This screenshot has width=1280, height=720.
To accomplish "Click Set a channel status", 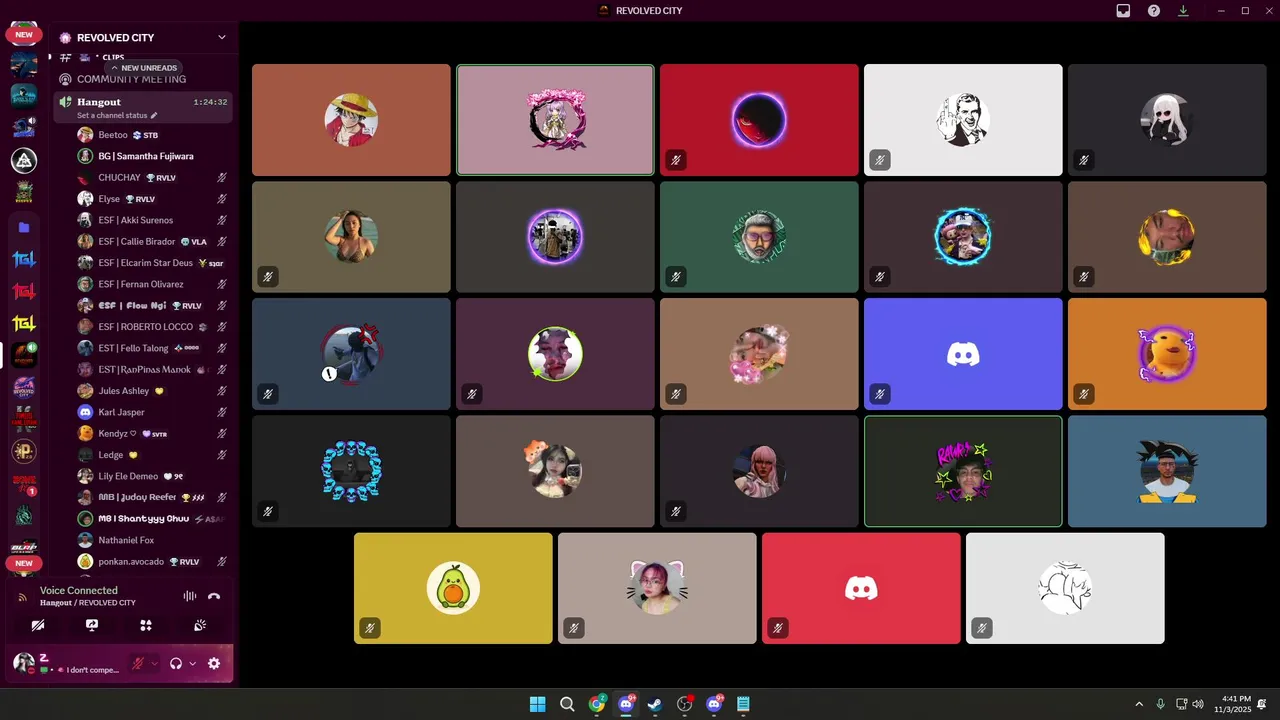I will (x=117, y=115).
